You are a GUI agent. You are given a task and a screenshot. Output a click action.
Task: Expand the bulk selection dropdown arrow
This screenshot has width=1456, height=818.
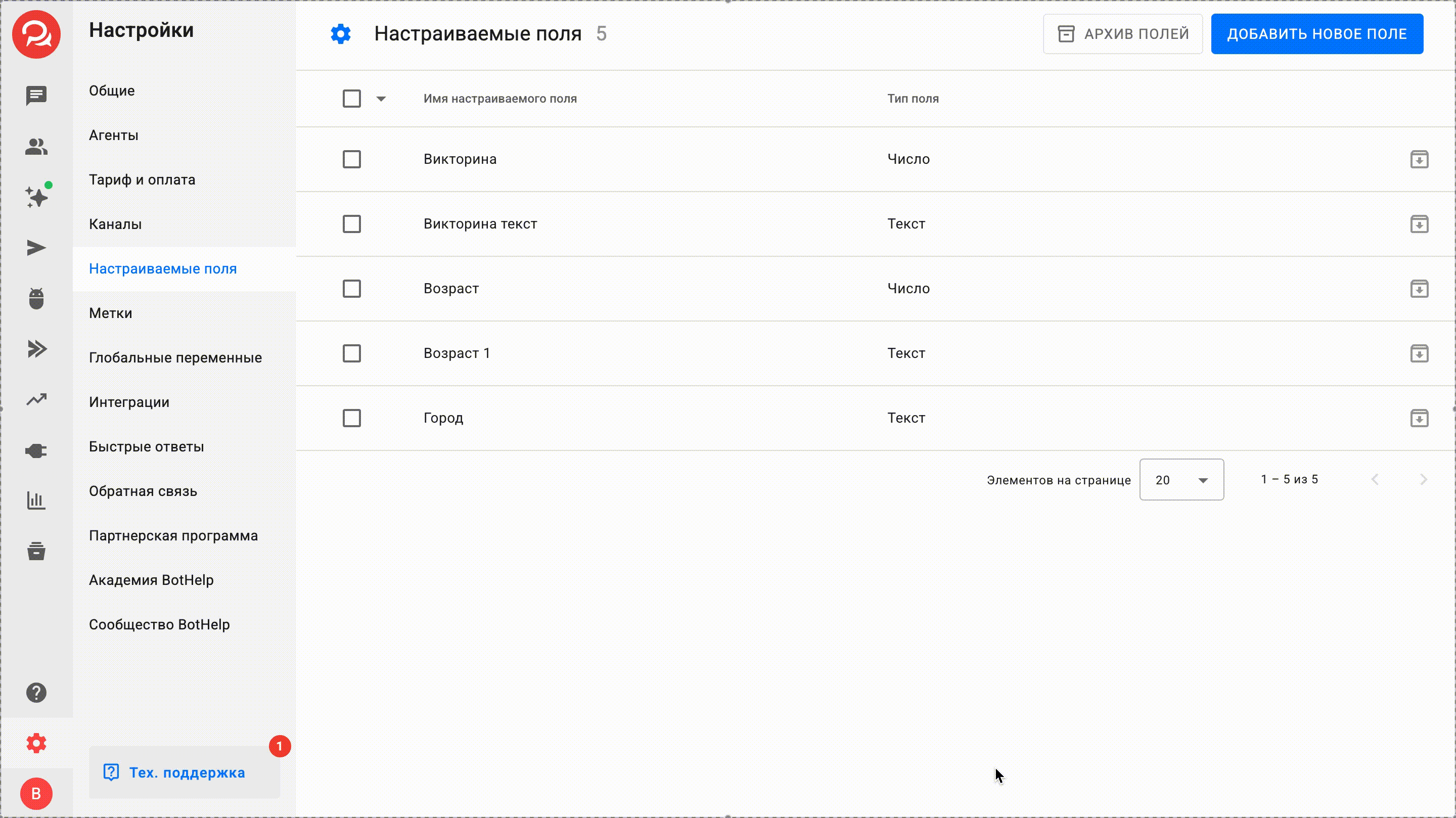(381, 99)
